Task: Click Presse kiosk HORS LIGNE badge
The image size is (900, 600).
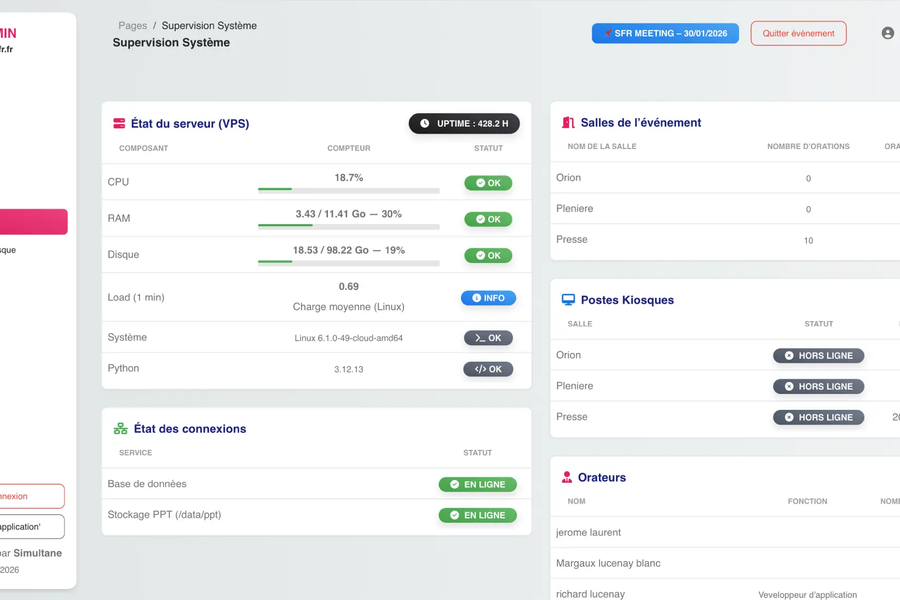Action: click(818, 417)
